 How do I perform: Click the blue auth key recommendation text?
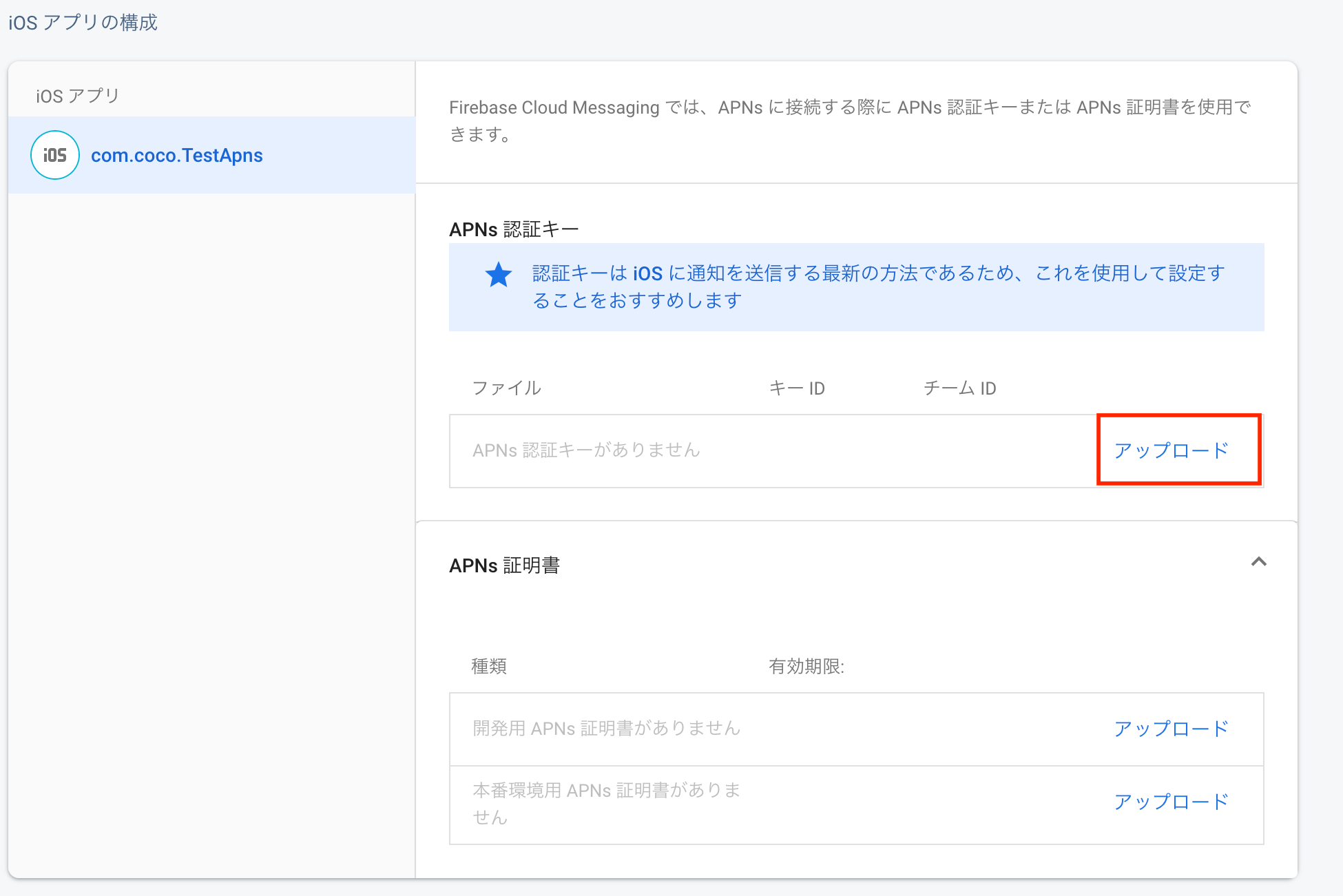pos(879,286)
